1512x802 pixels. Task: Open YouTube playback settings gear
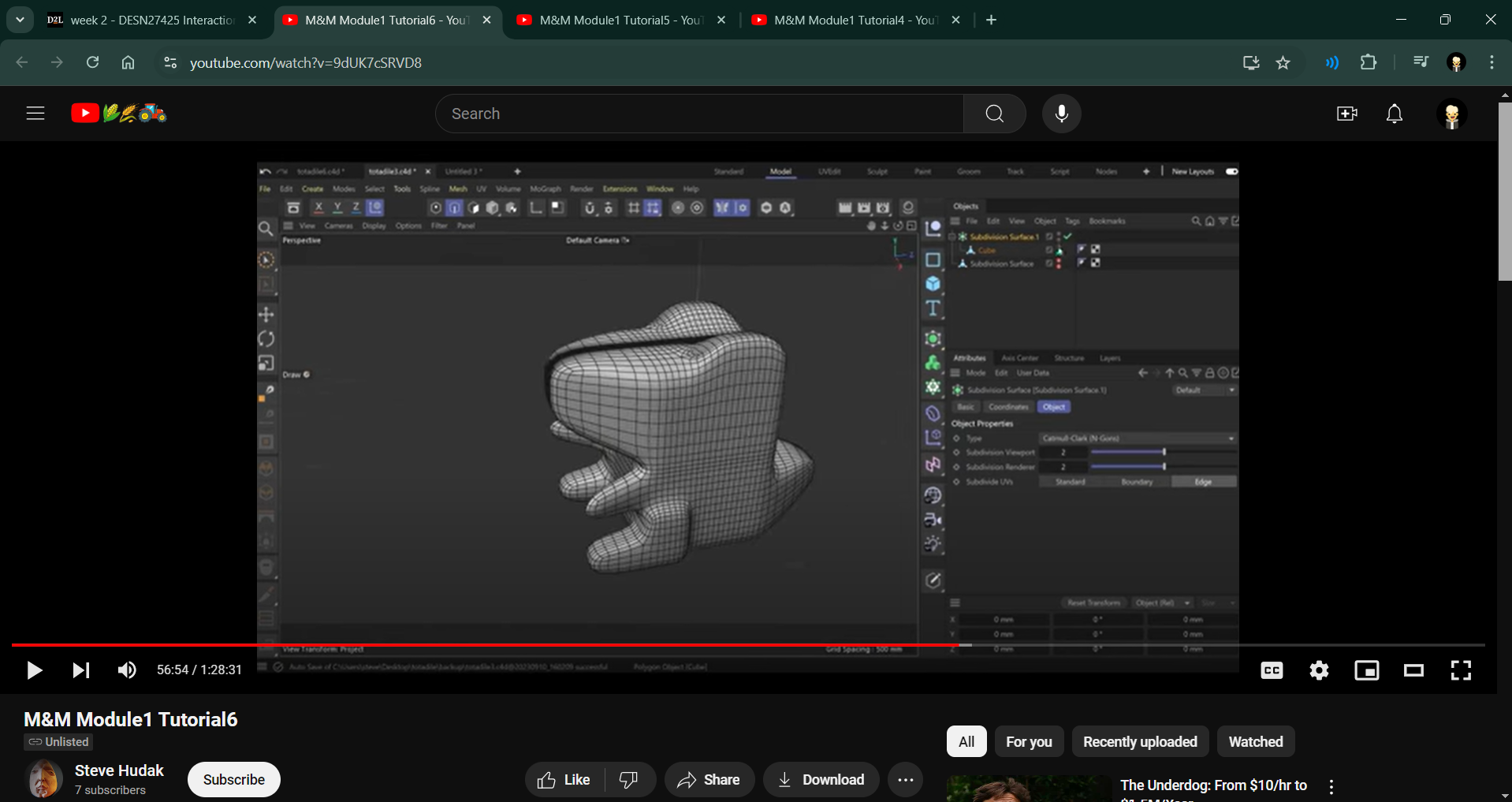click(x=1319, y=670)
